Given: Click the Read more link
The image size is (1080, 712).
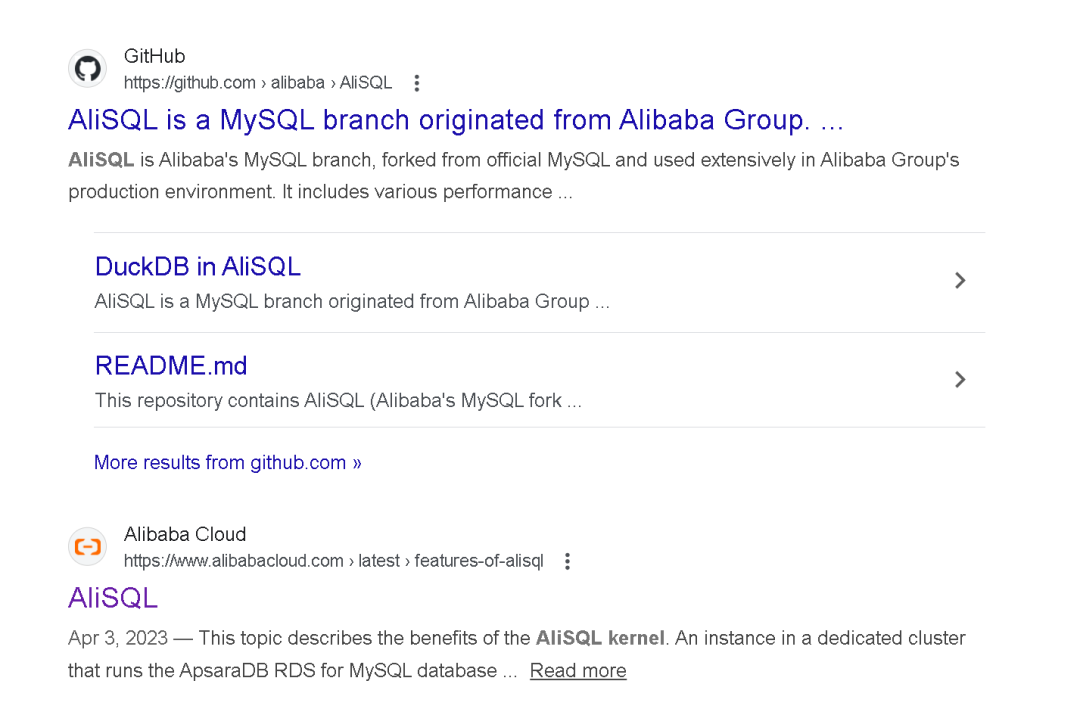Looking at the screenshot, I should pos(578,671).
